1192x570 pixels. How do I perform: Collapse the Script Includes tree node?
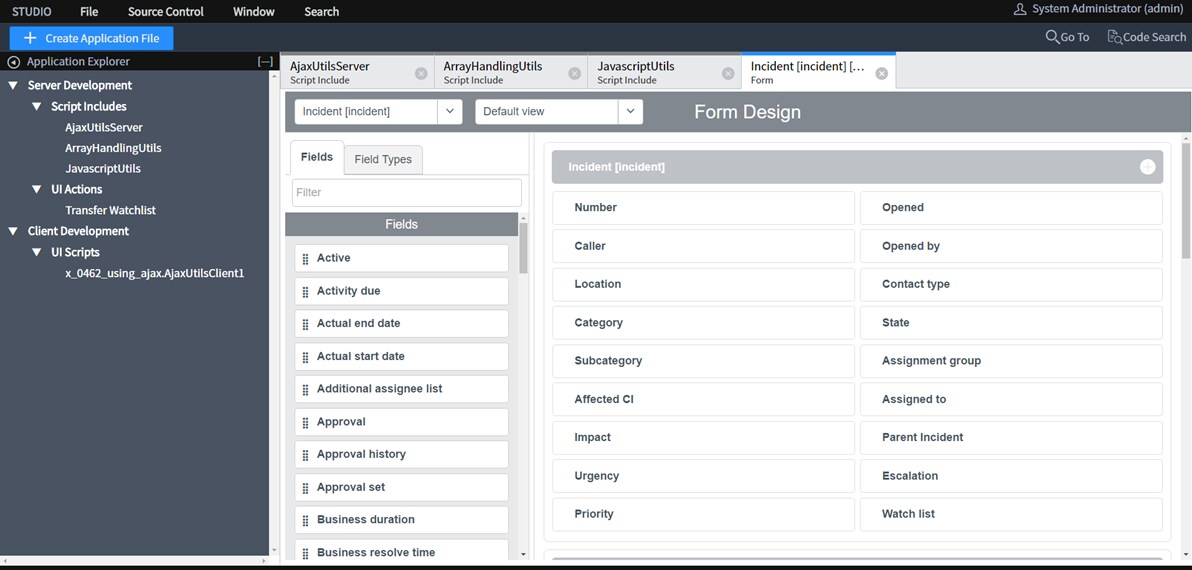pos(36,106)
